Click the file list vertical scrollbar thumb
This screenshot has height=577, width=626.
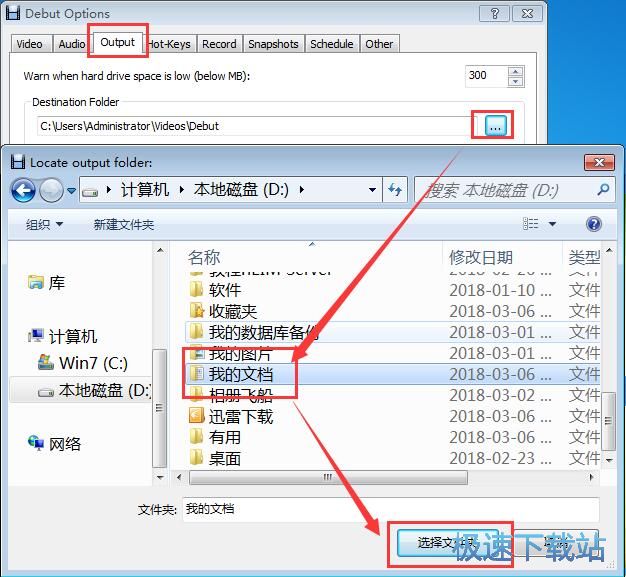(x=608, y=420)
